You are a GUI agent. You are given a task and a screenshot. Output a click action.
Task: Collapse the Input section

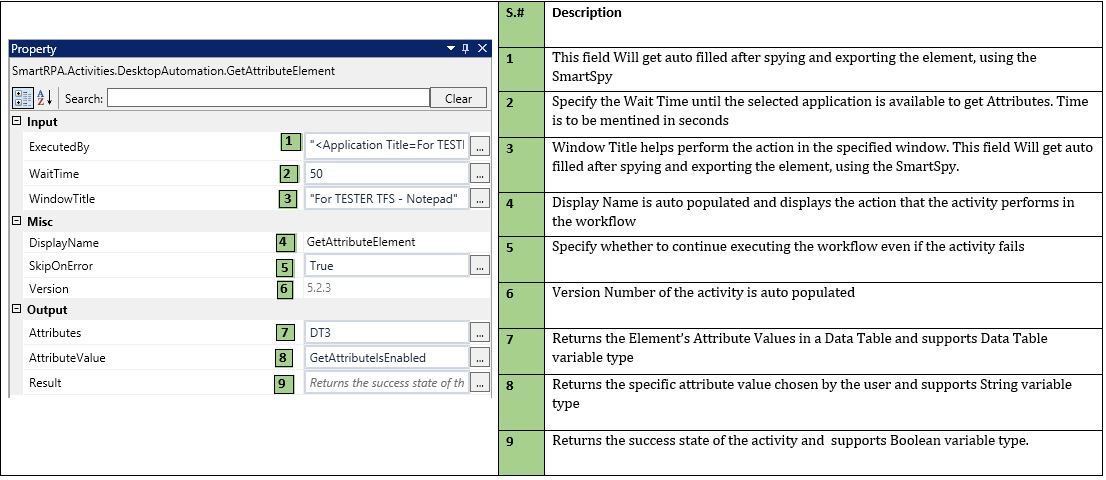click(x=16, y=122)
